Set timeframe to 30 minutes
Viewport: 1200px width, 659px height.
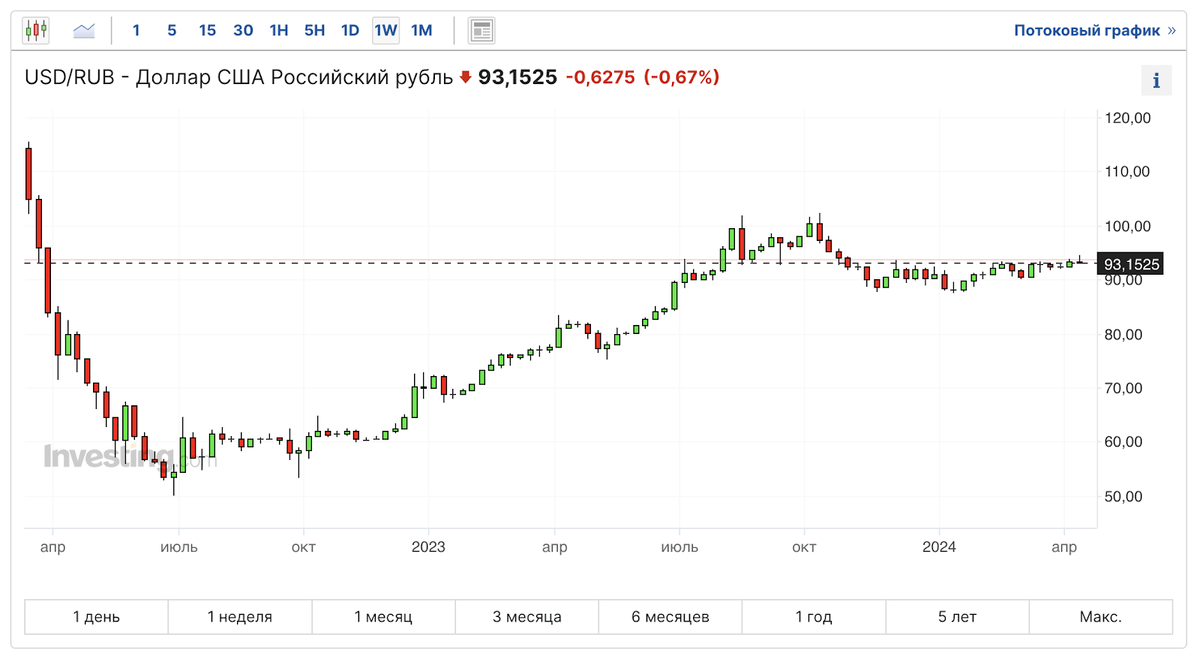point(243,30)
